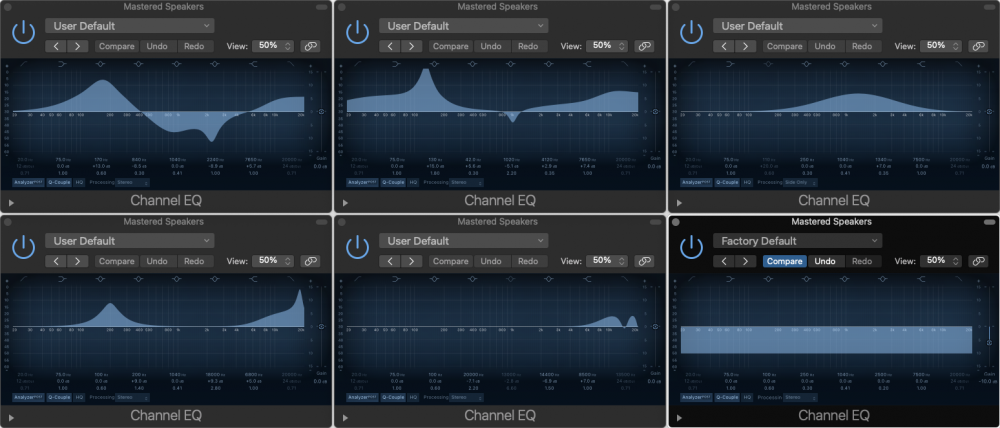This screenshot has height=428, width=1000.
Task: Go to next preset in bottom-left Channel EQ
Action: coord(78,261)
